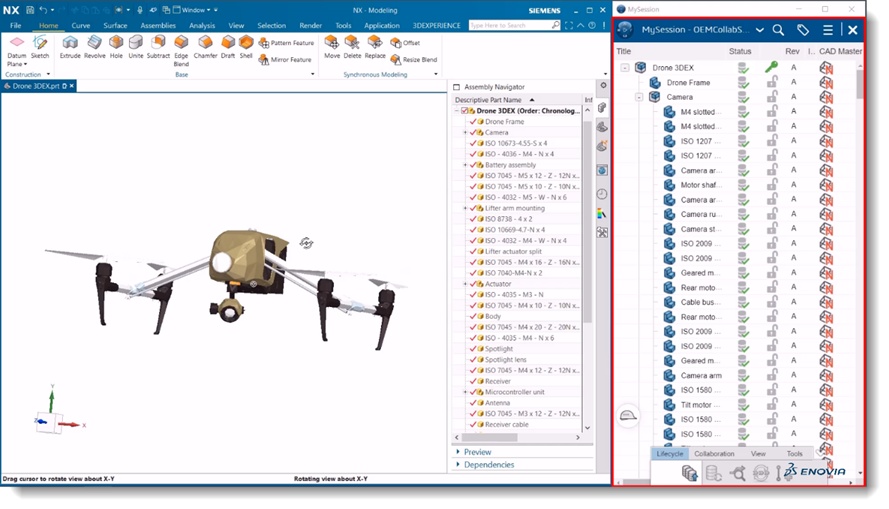Switch to the Assemblies ribbon tab
Screen dimensions: 889x509
click(158, 26)
